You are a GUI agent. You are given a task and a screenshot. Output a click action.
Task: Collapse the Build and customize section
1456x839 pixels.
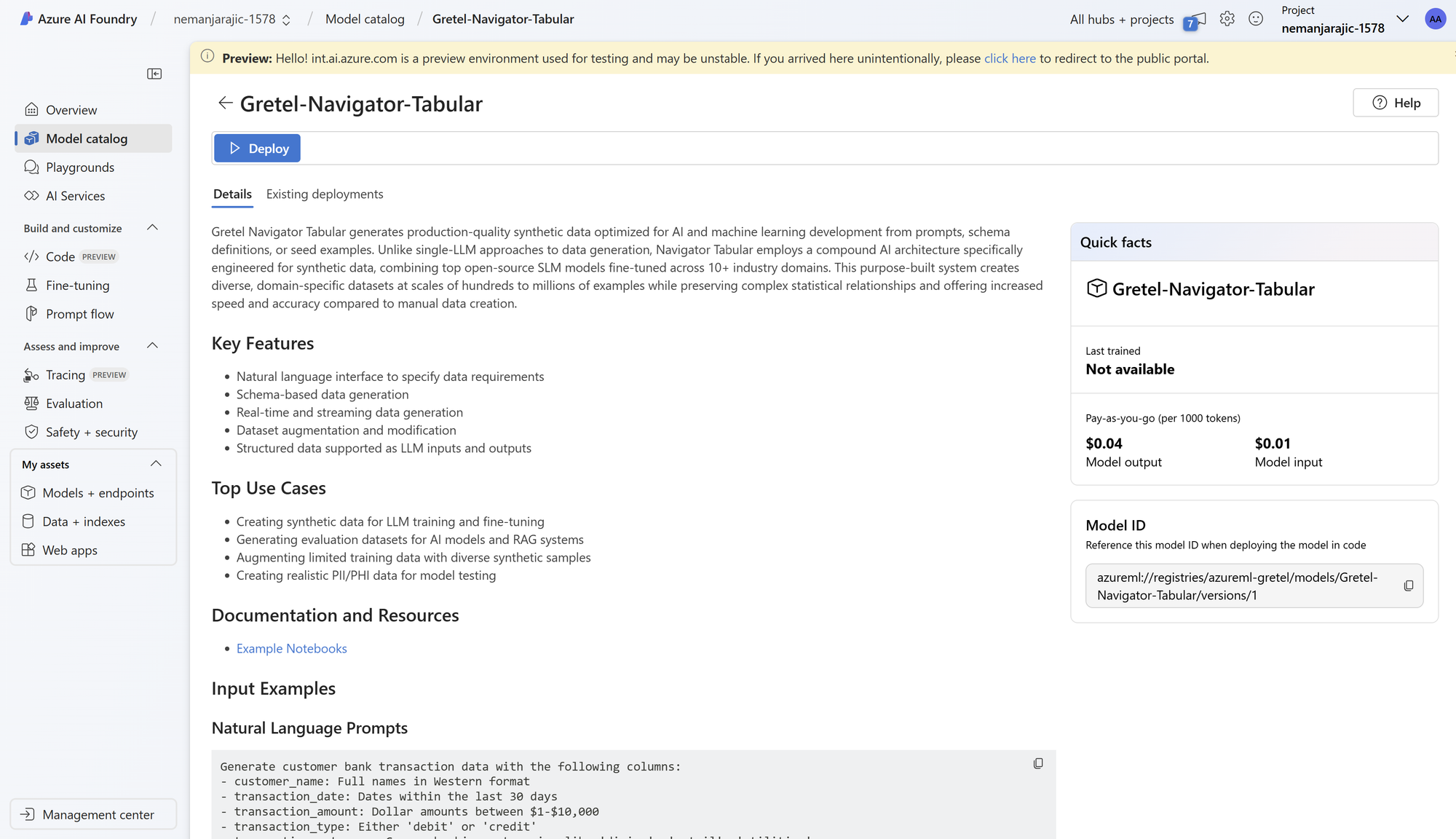coord(152,228)
